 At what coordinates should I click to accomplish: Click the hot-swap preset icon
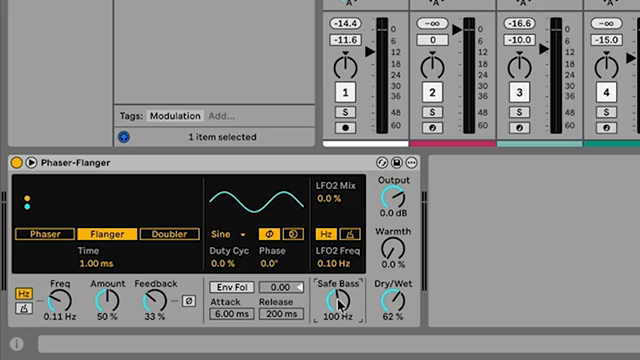pyautogui.click(x=382, y=162)
